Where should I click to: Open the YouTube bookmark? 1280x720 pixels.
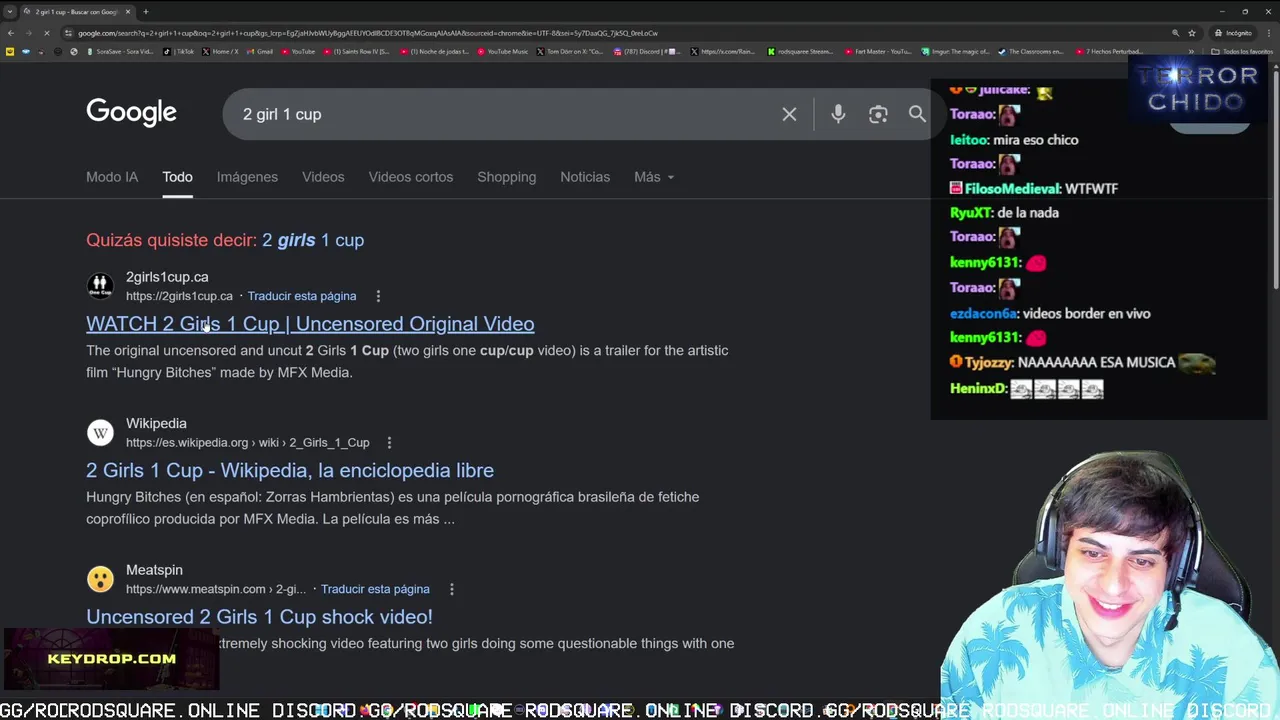click(298, 52)
